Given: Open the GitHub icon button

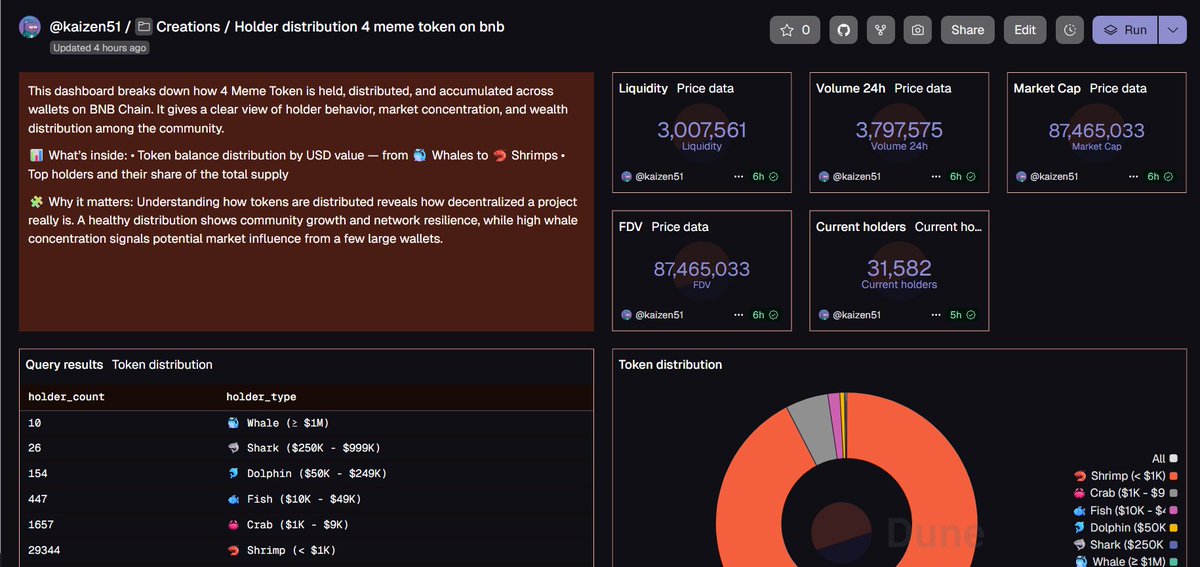Looking at the screenshot, I should [x=843, y=30].
